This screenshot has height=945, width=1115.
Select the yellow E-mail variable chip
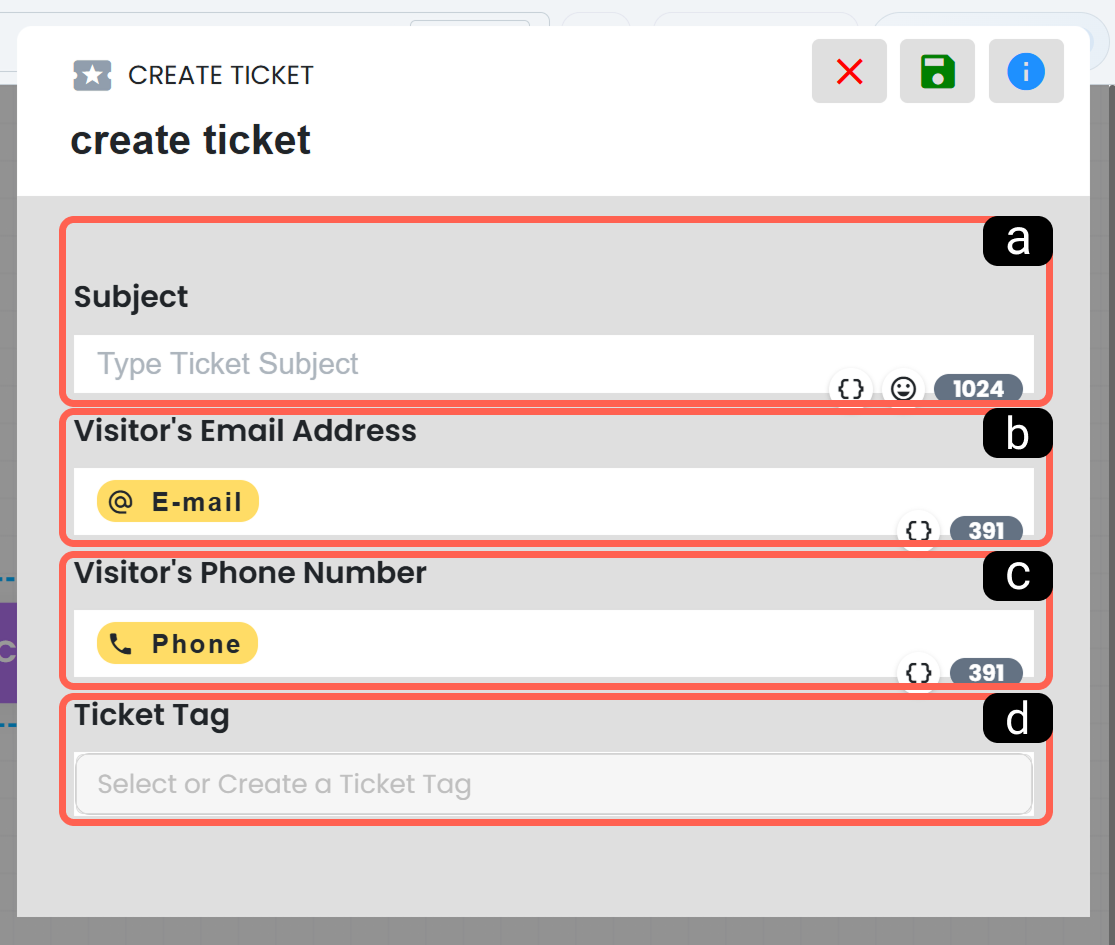coord(178,501)
